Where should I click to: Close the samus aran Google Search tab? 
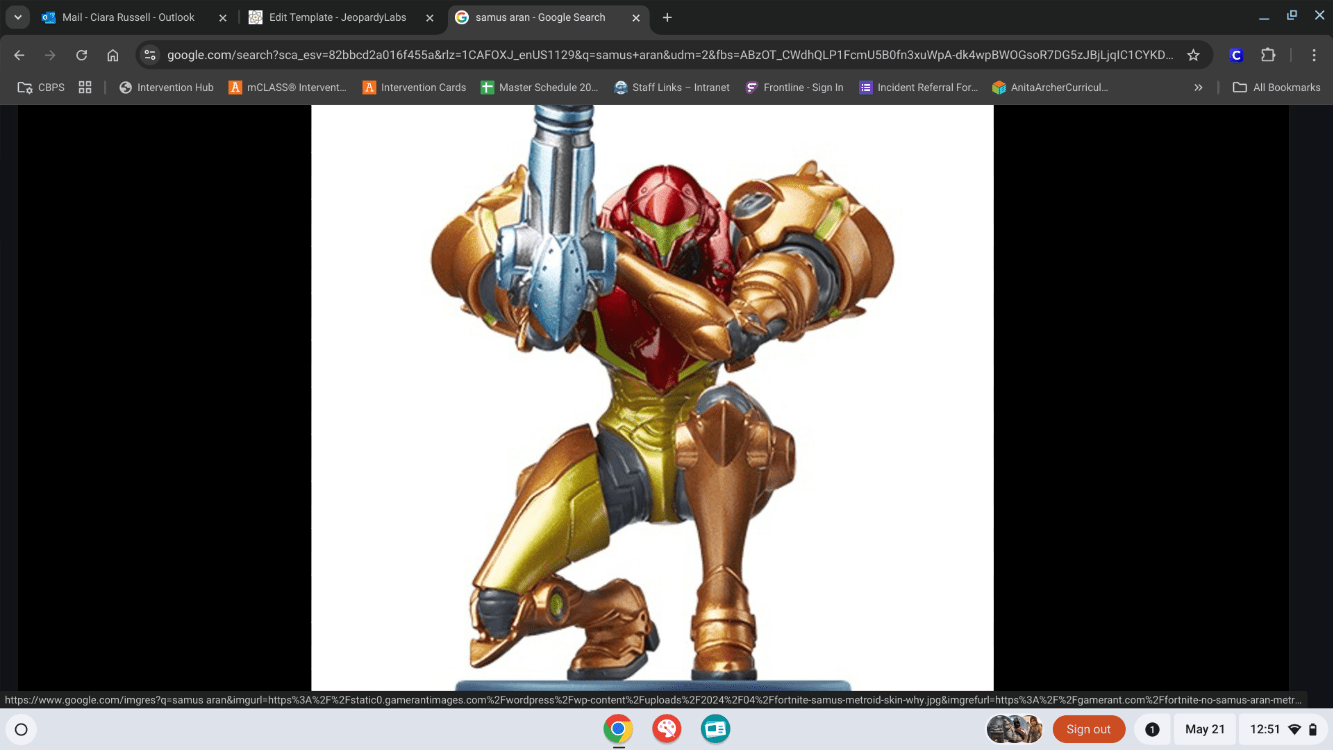[635, 17]
